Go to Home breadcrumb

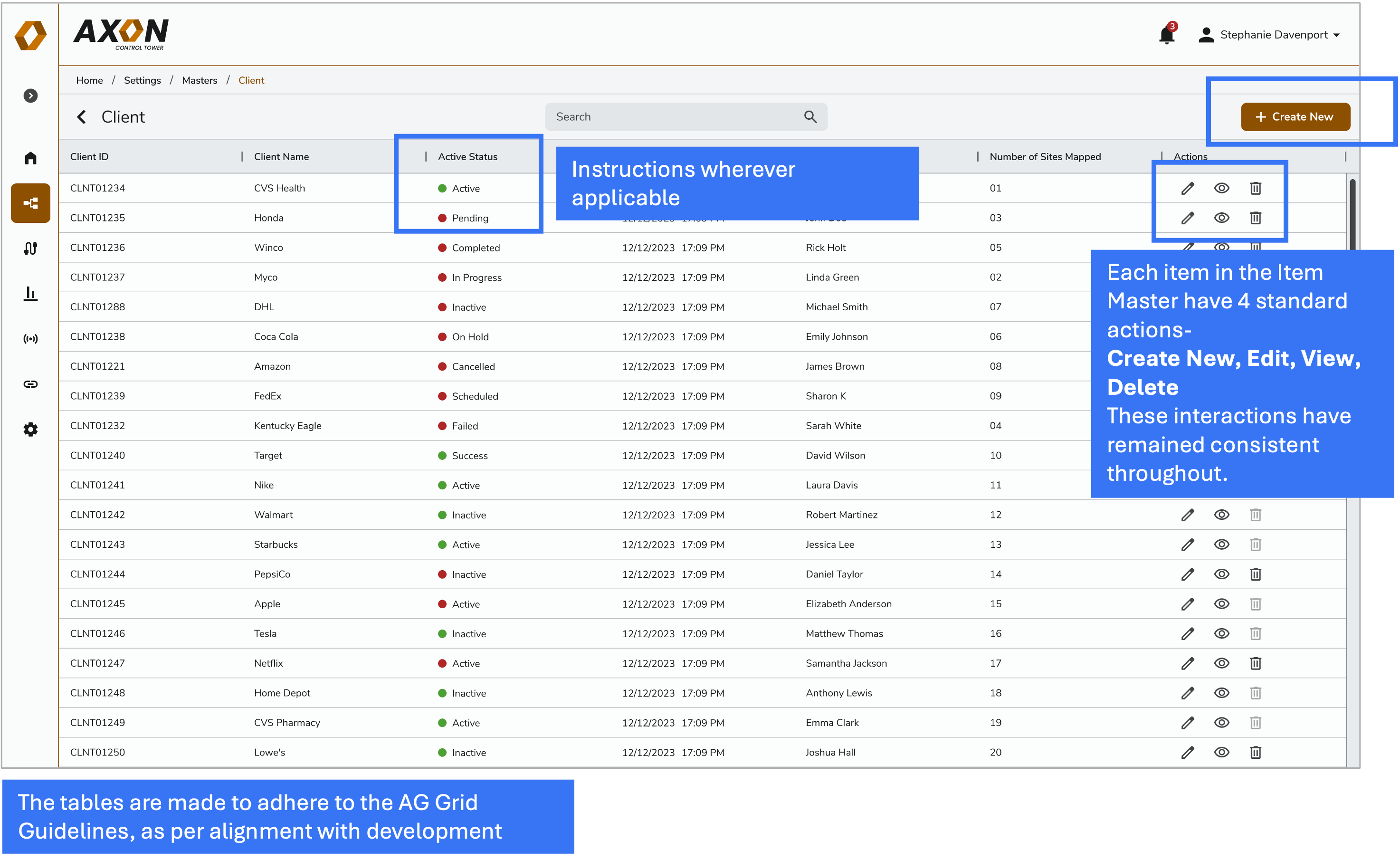(x=89, y=80)
